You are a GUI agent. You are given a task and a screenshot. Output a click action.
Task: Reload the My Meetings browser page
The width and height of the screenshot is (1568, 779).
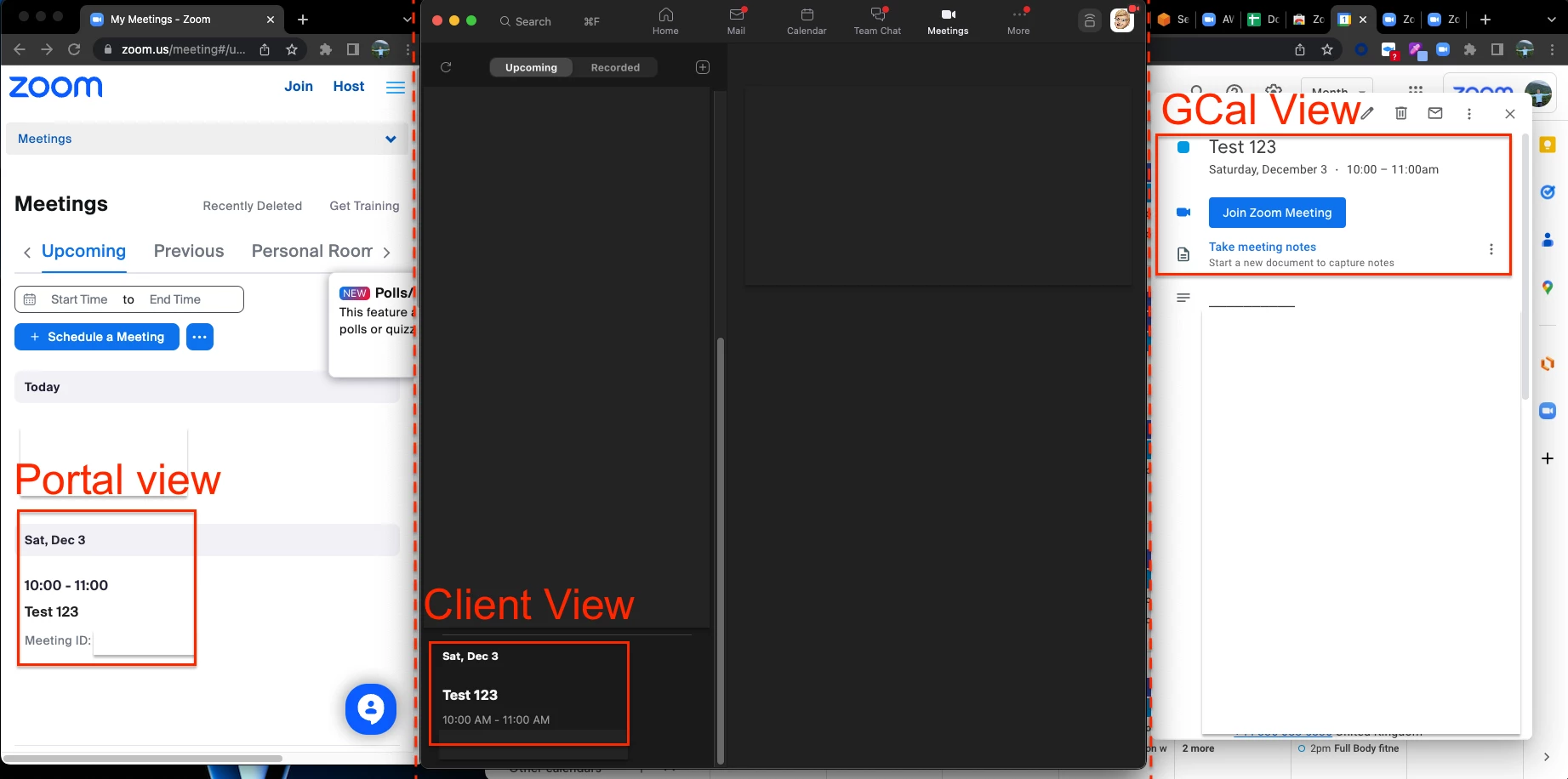tap(74, 49)
